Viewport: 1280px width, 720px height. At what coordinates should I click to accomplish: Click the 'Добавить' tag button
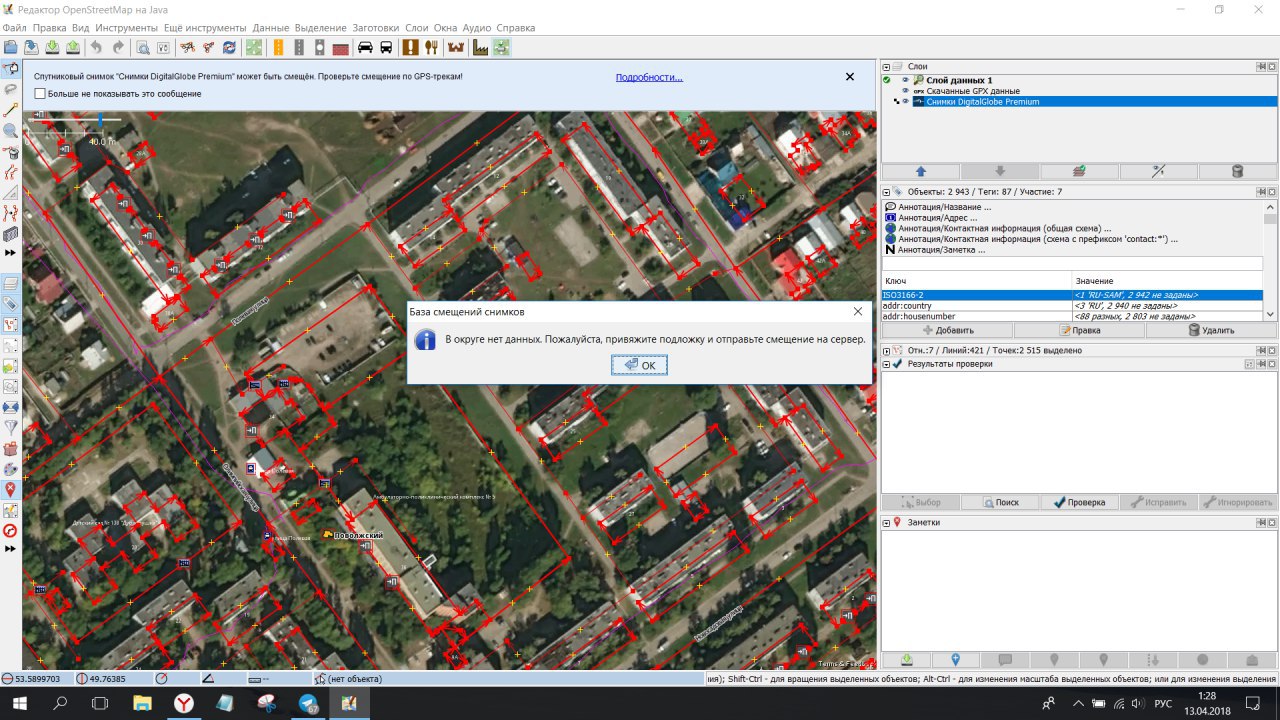[x=947, y=330]
